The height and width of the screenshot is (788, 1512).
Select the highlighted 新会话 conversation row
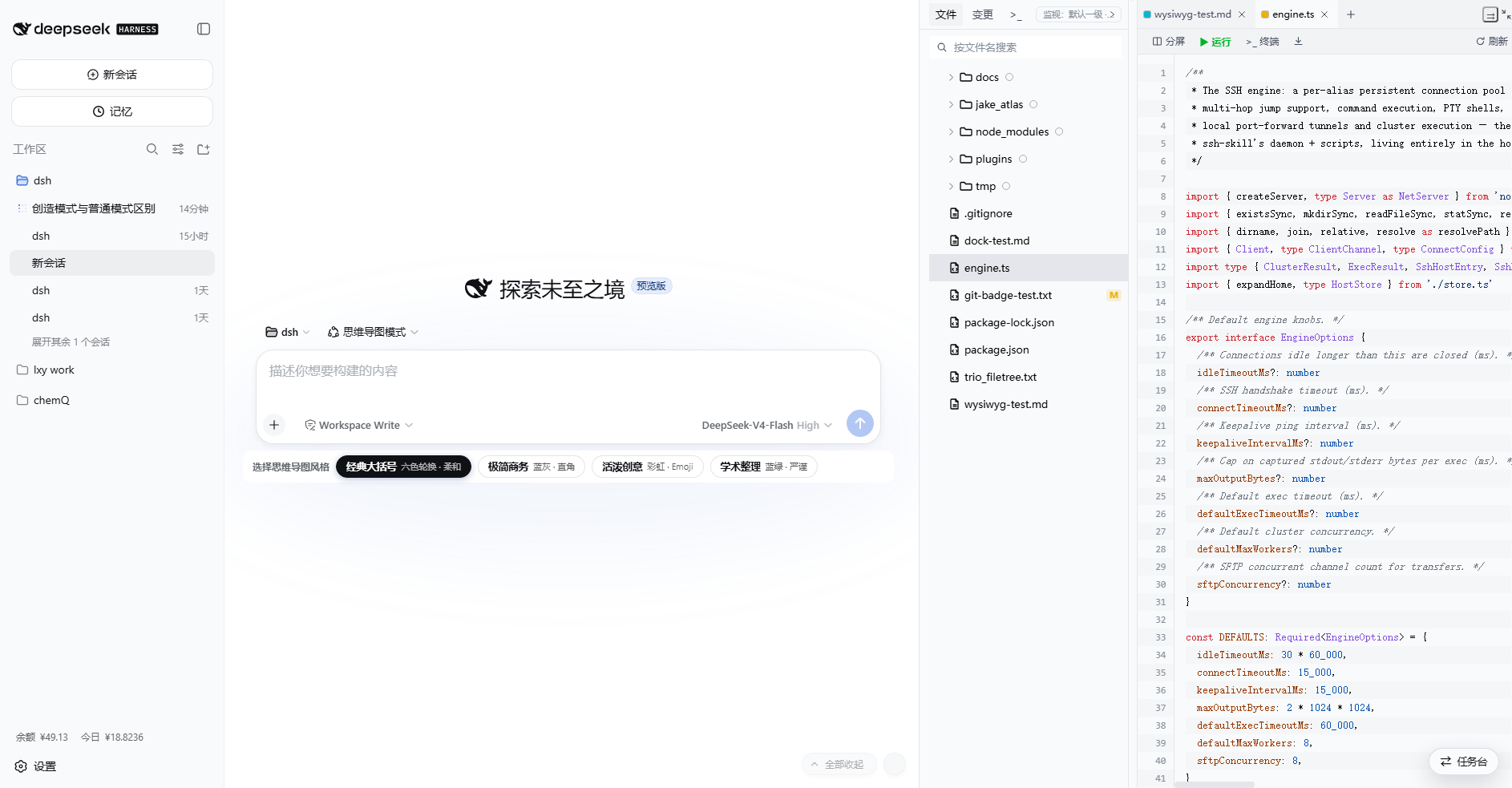coord(112,263)
